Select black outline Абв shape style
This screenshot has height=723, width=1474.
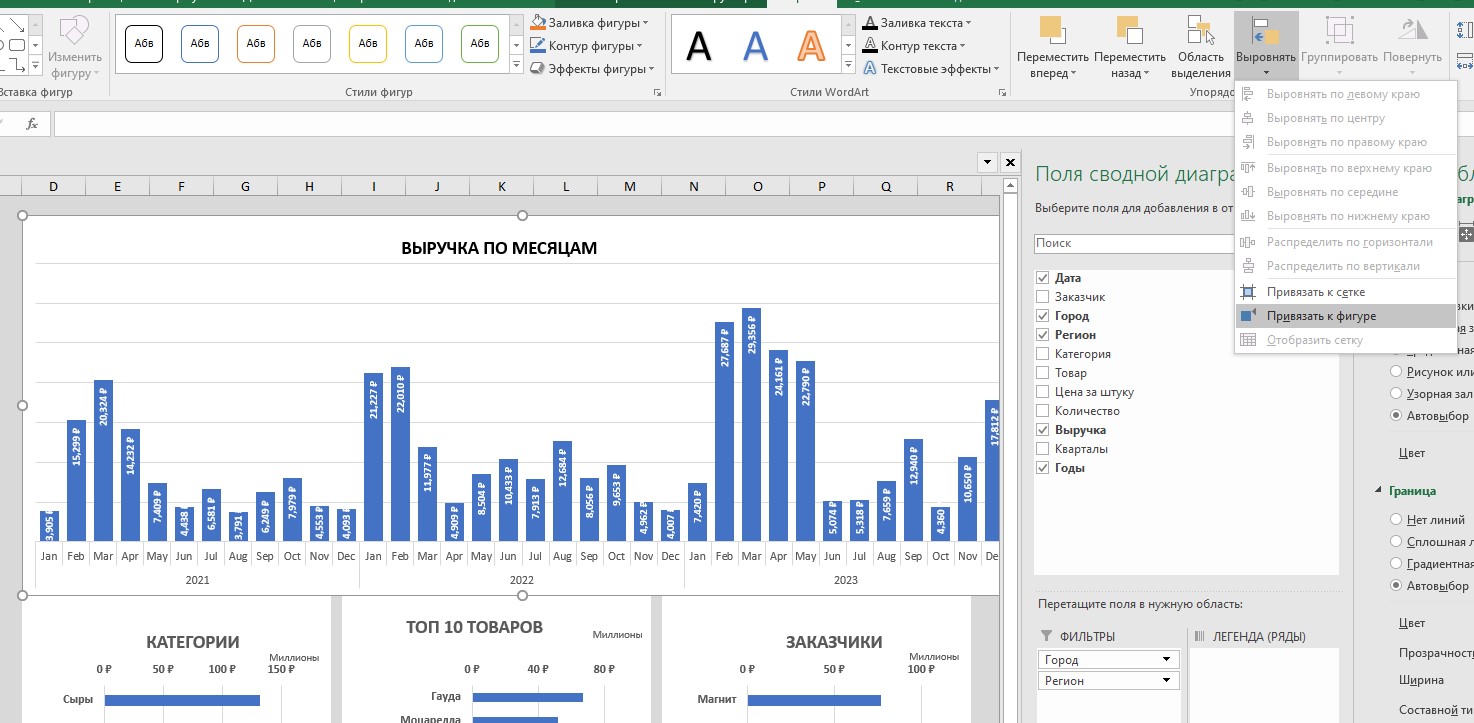pyautogui.click(x=144, y=43)
